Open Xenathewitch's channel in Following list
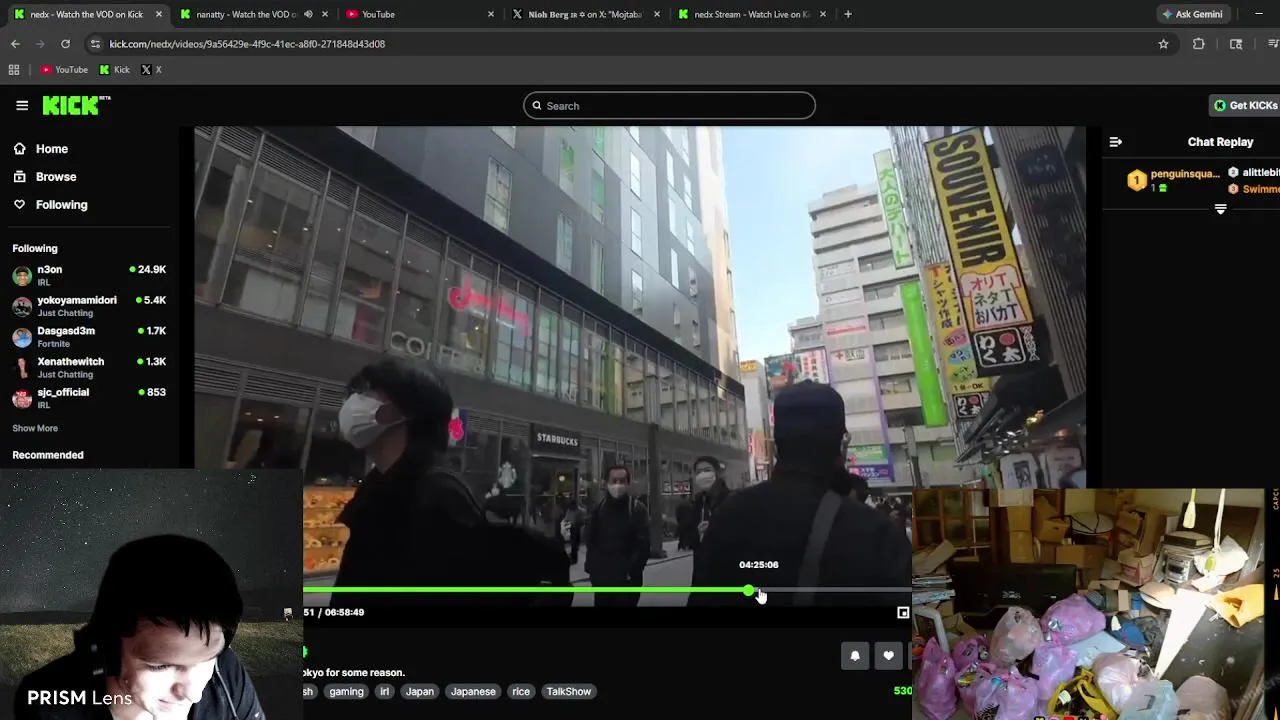Image resolution: width=1280 pixels, height=720 pixels. point(89,367)
